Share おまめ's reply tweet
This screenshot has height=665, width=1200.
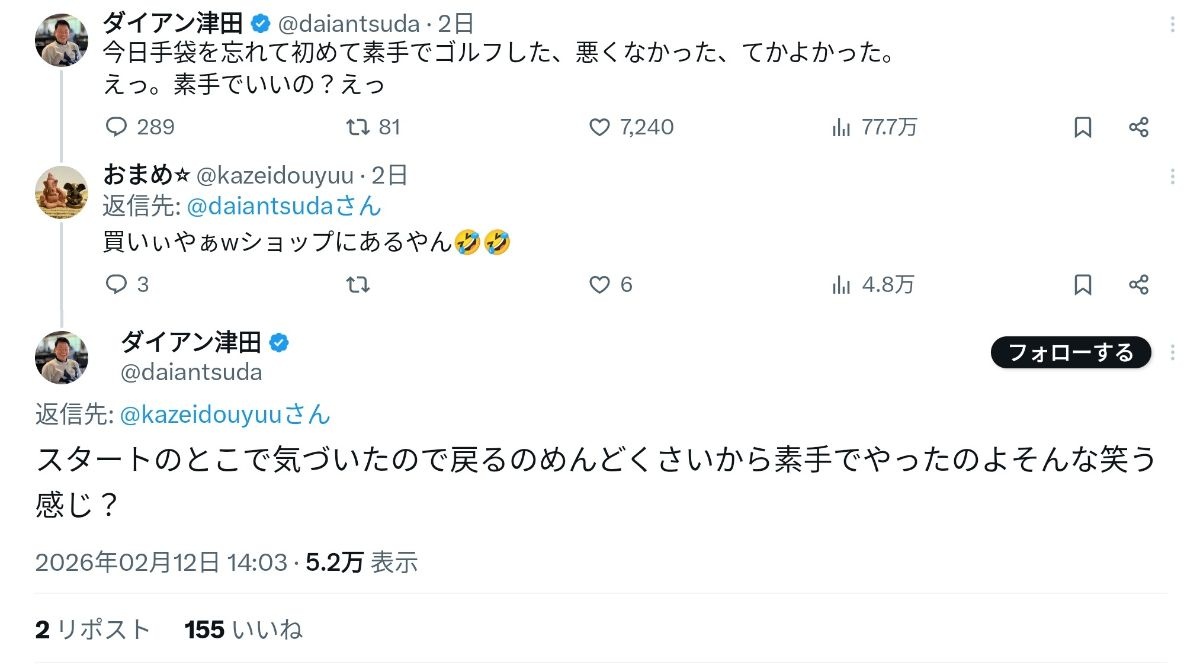tap(1138, 285)
